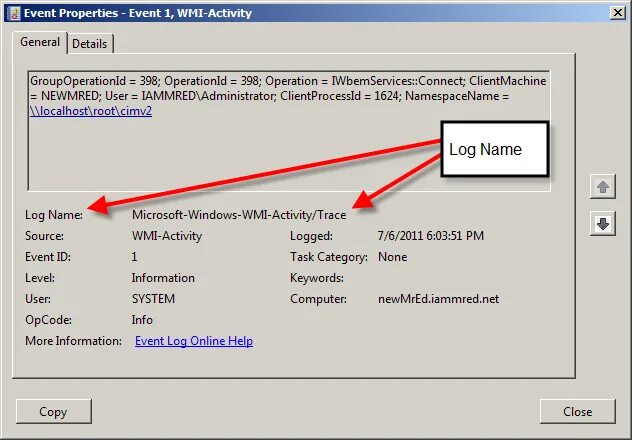Open the Event Log Online Help link

point(194,341)
